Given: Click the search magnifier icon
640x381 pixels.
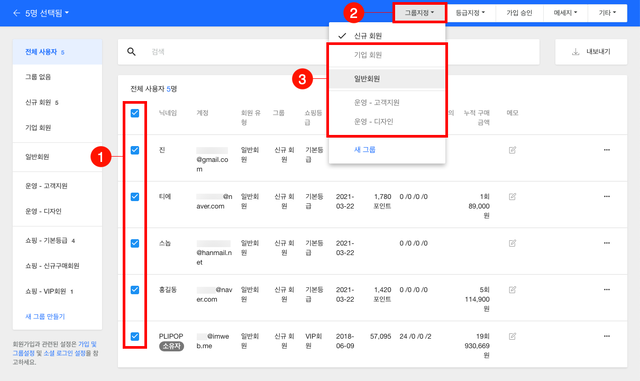Looking at the screenshot, I should point(131,51).
